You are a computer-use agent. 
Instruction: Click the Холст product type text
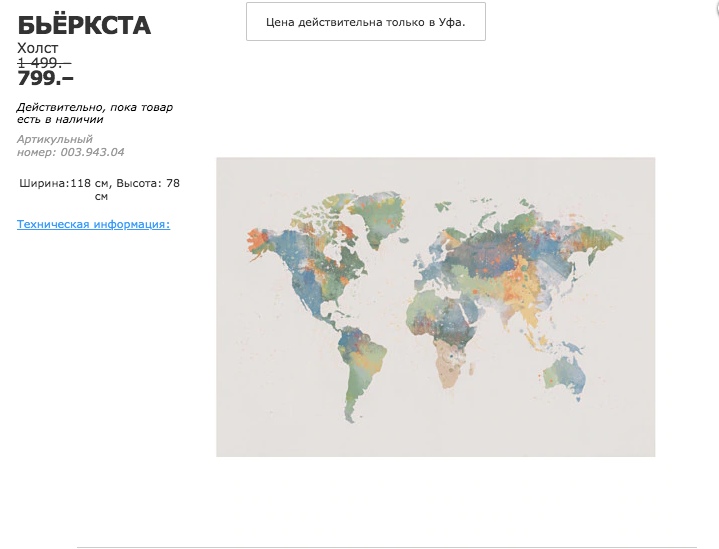tap(38, 48)
